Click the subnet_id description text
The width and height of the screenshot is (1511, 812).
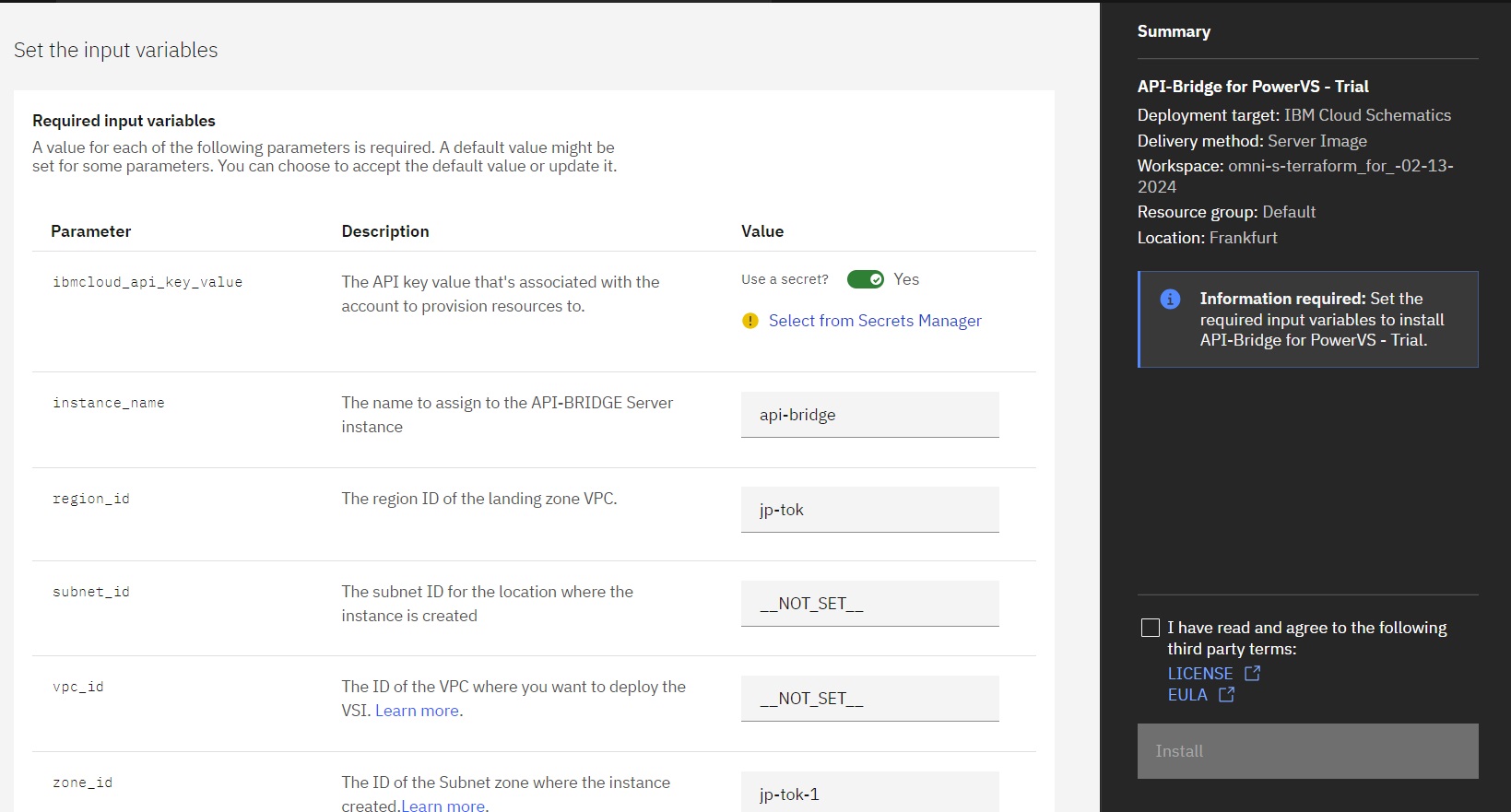pos(488,604)
